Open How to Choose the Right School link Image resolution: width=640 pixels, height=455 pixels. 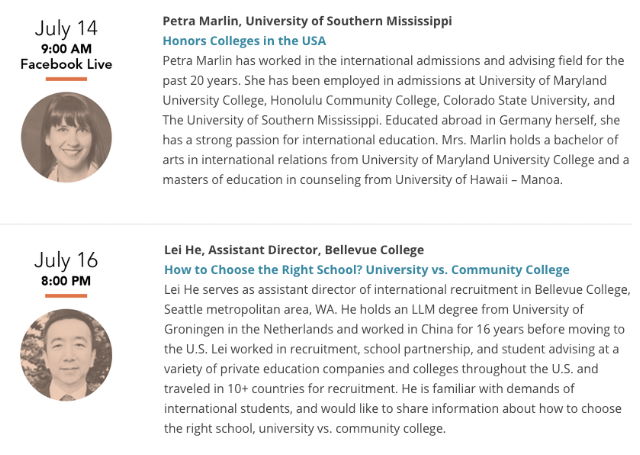(x=367, y=270)
